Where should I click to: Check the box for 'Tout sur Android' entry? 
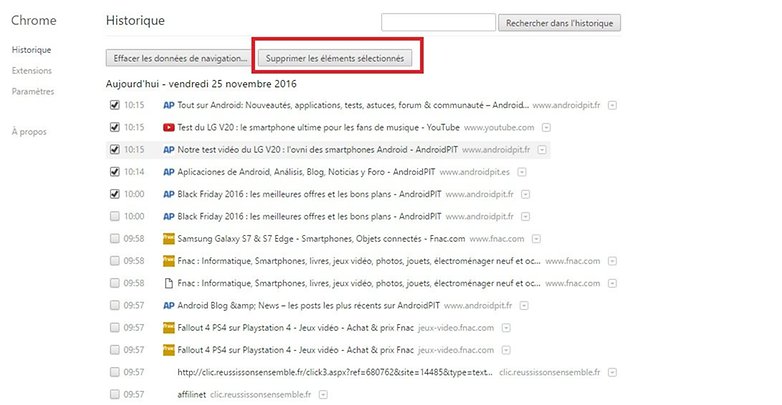[x=115, y=105]
